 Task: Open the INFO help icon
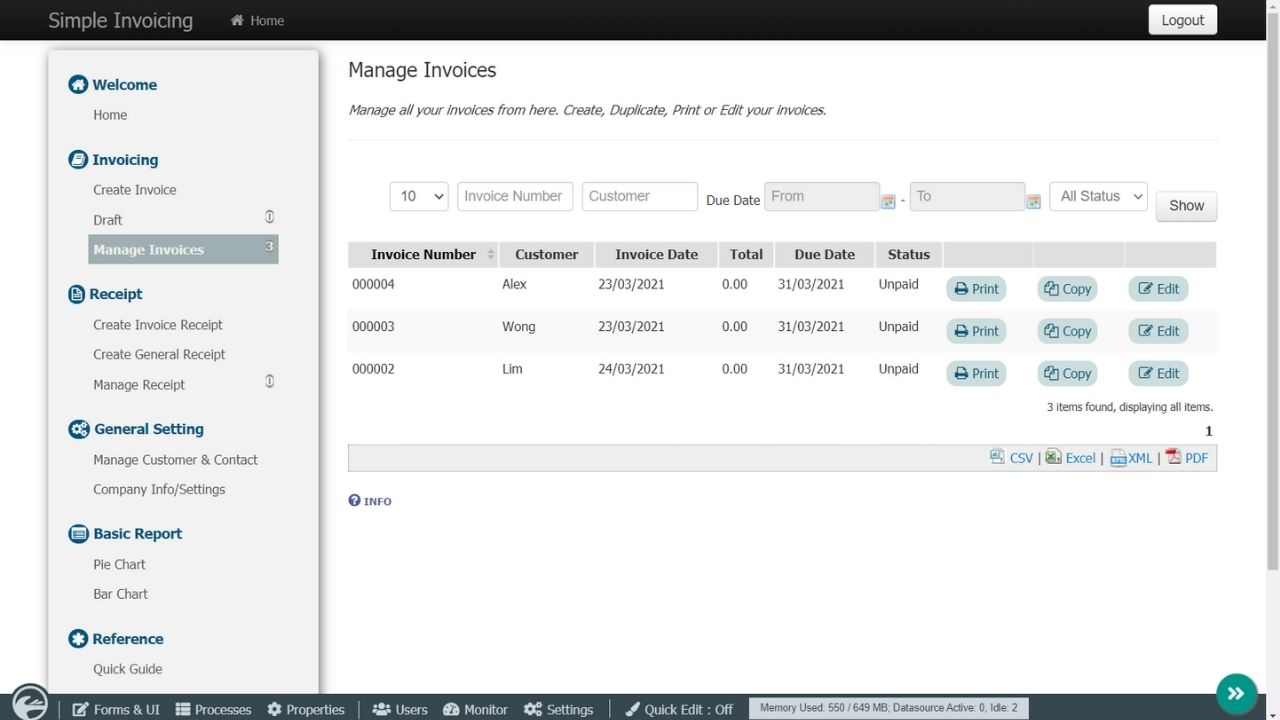(370, 501)
